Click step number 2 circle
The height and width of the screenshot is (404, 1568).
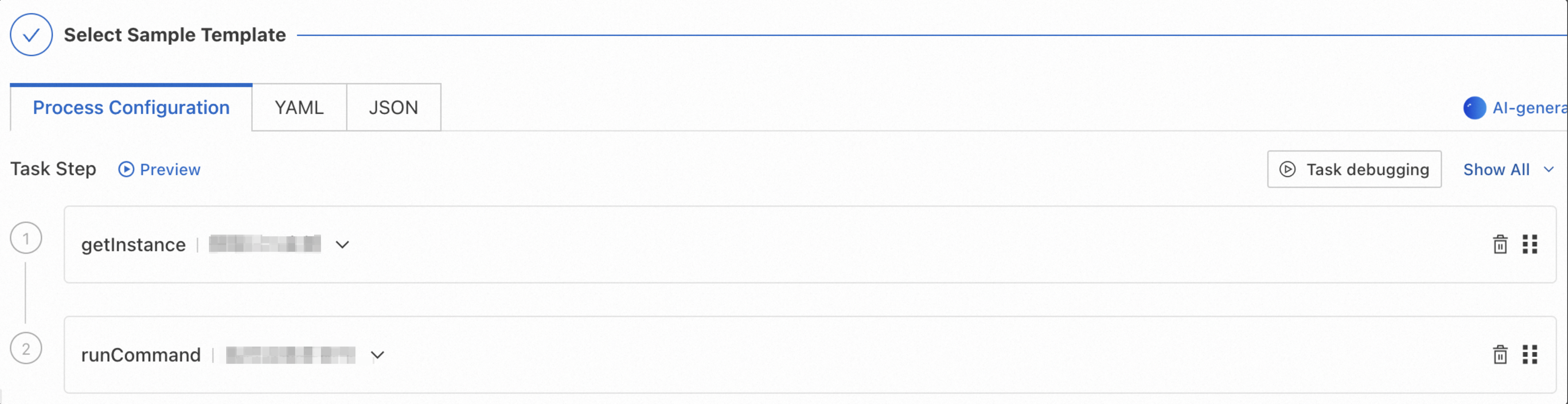(26, 348)
